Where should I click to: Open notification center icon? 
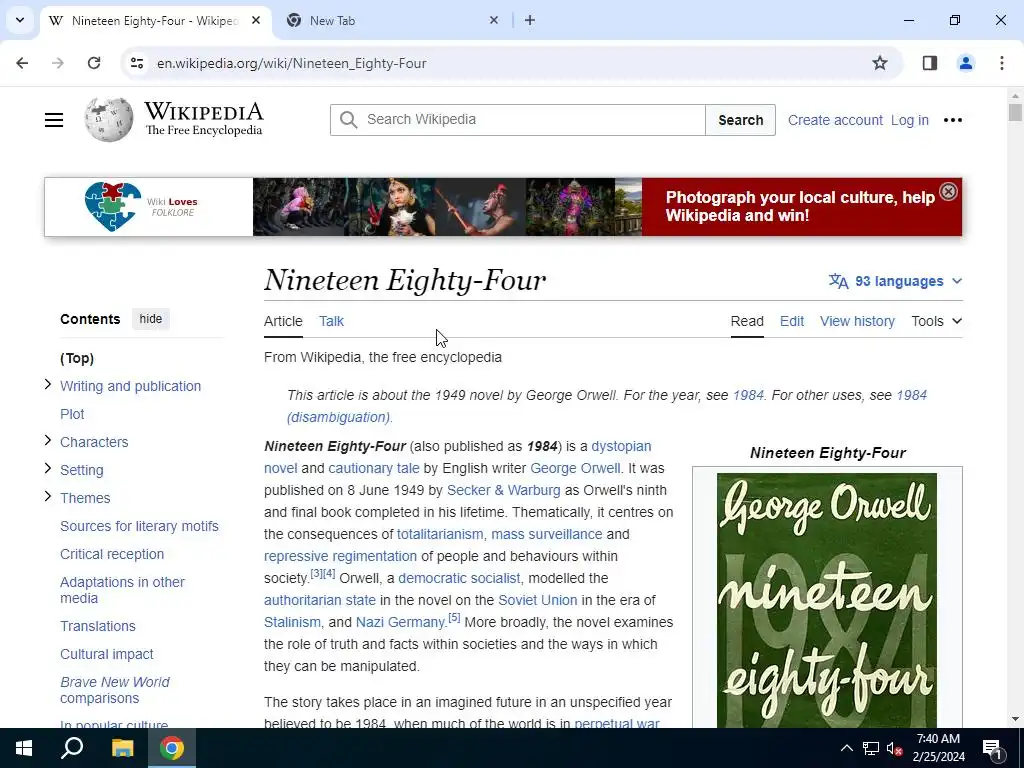point(992,748)
